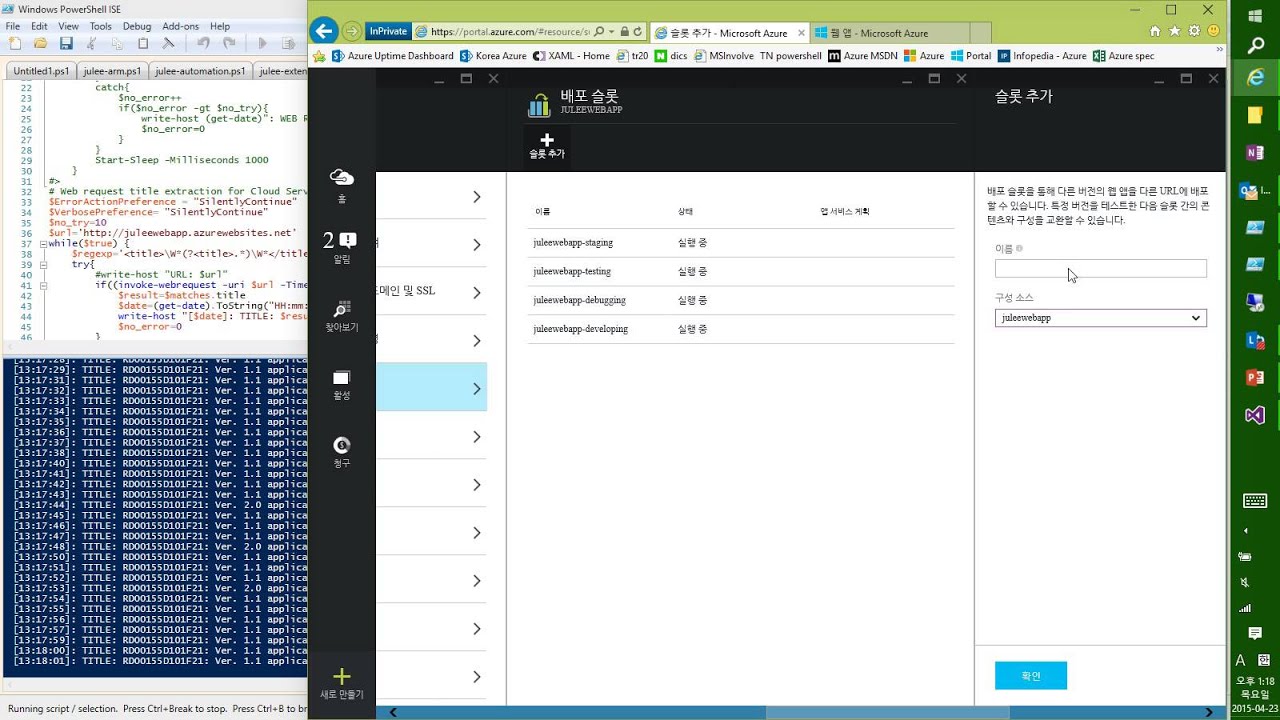Open the Azure spec bookmark
Screen dimensions: 1280x720
tap(1124, 56)
